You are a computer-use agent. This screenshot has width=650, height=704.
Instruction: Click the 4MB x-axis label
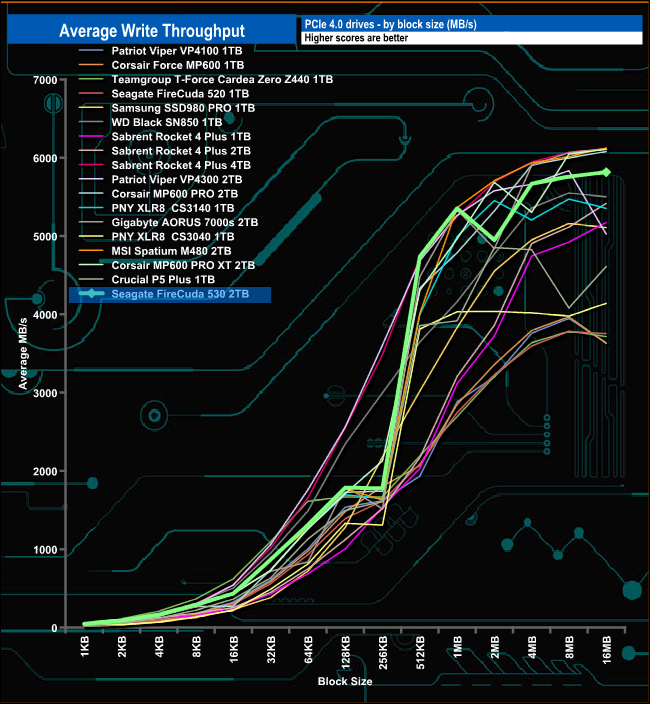click(x=532, y=647)
